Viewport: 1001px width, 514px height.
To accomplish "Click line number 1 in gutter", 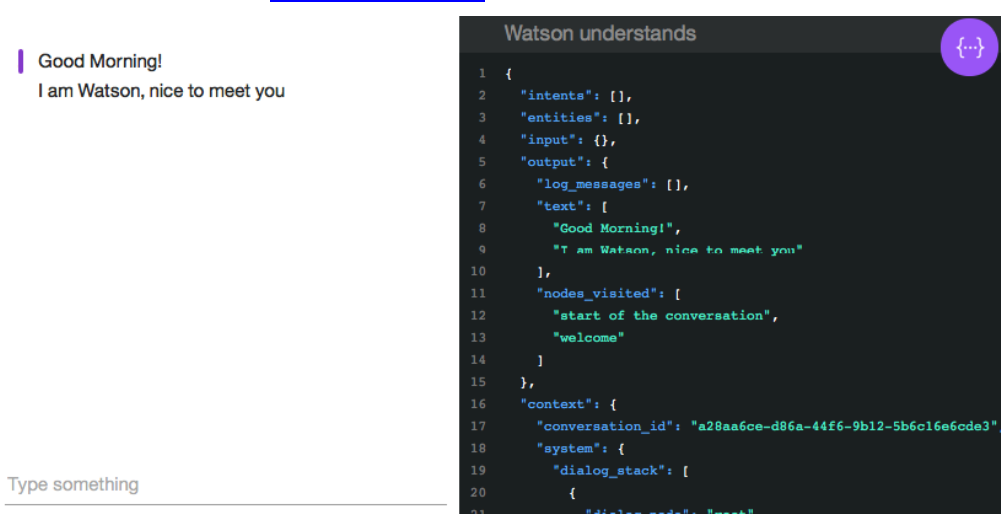I will click(x=481, y=74).
